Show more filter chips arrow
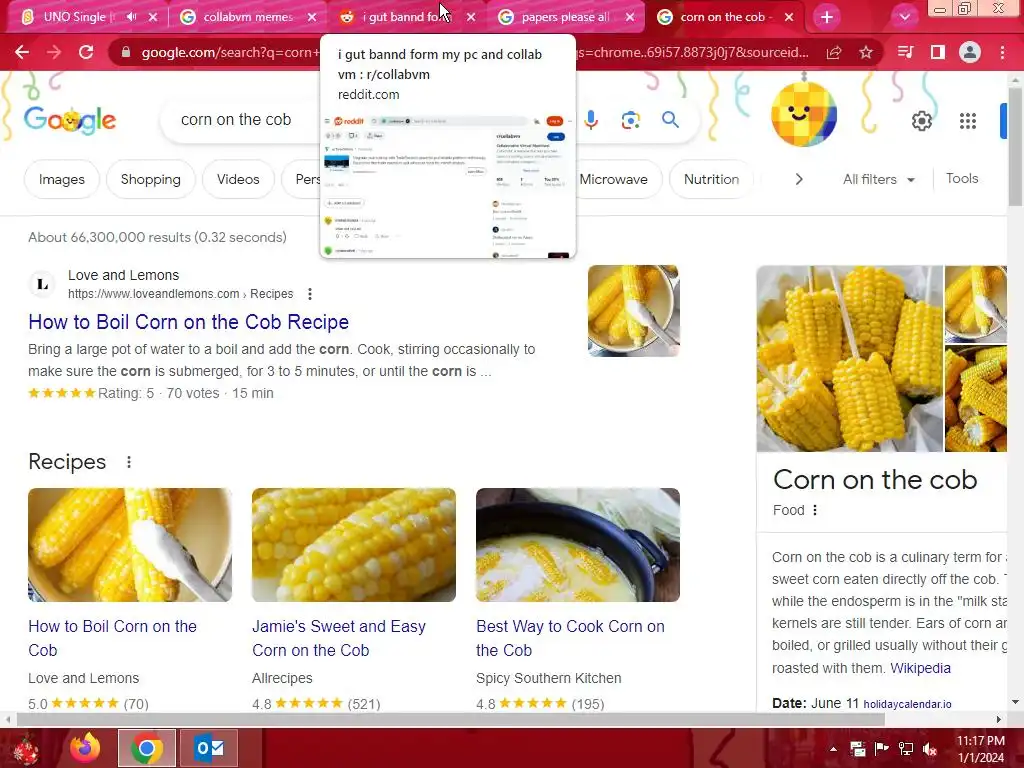Screen dimensions: 1024x768 [799, 179]
